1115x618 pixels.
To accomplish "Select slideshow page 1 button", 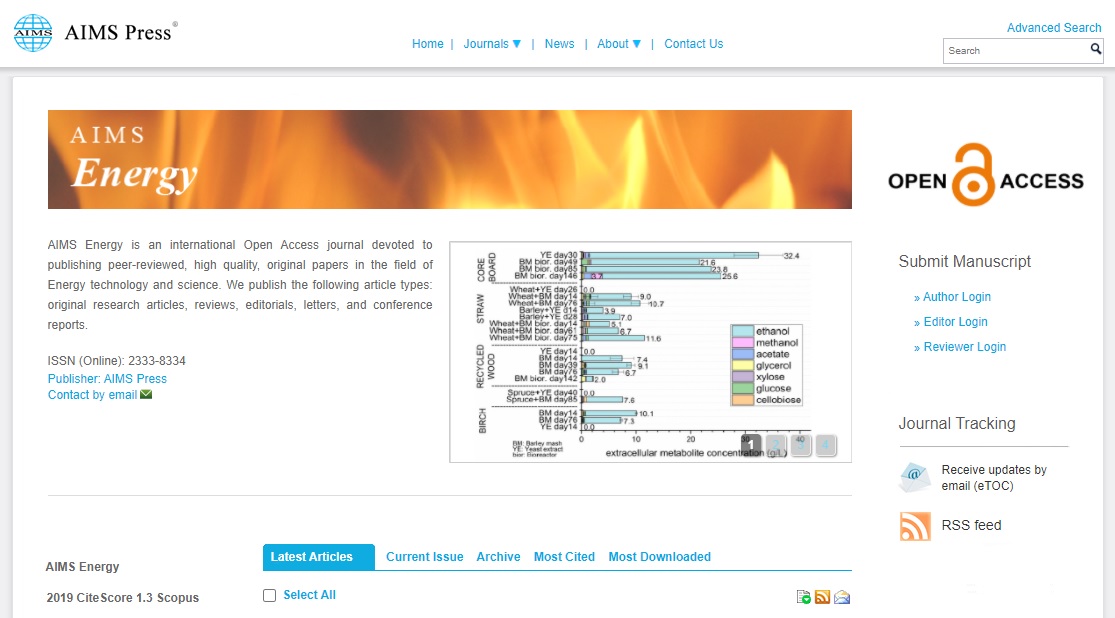I will click(752, 445).
